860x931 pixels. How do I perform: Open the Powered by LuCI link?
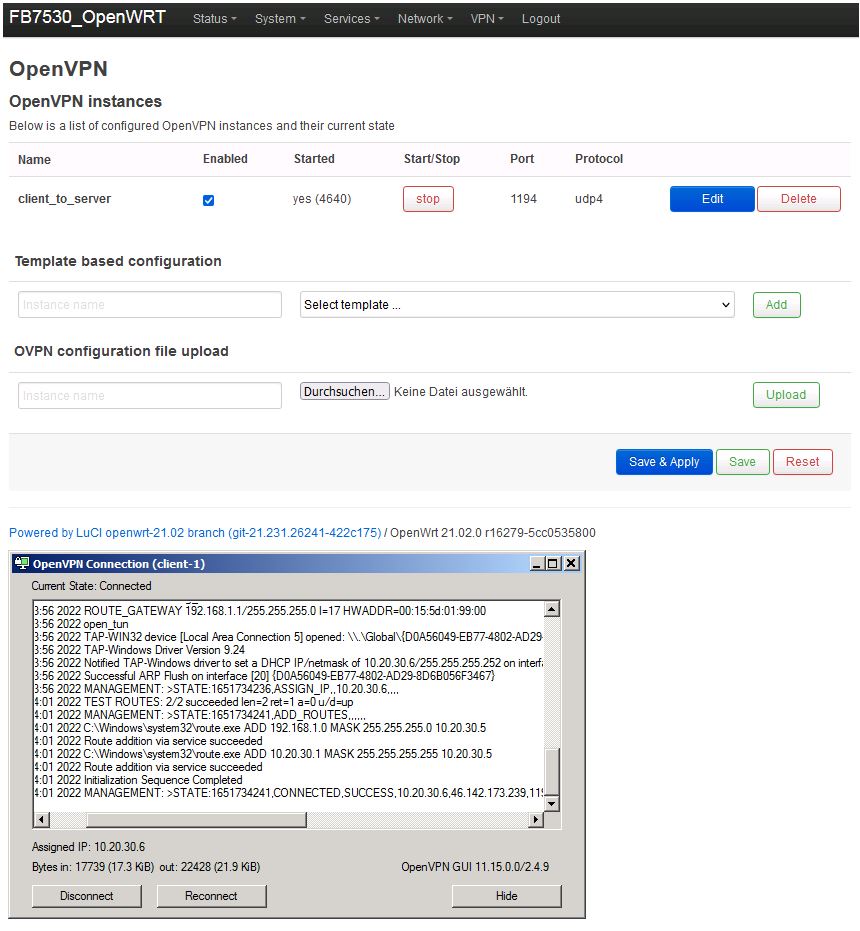(x=195, y=533)
